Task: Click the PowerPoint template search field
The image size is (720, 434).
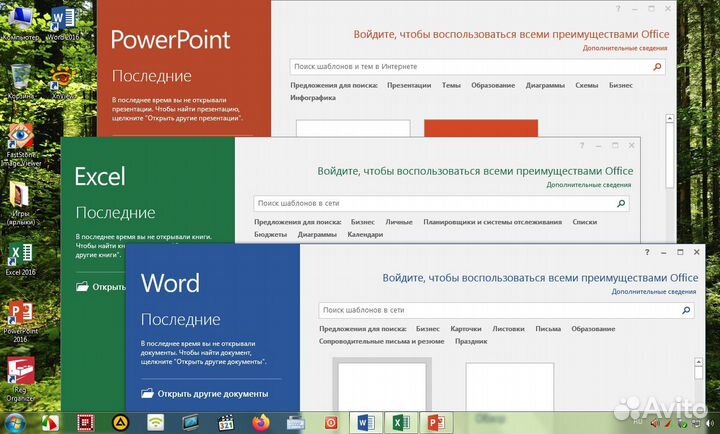Action: pyautogui.click(x=477, y=67)
